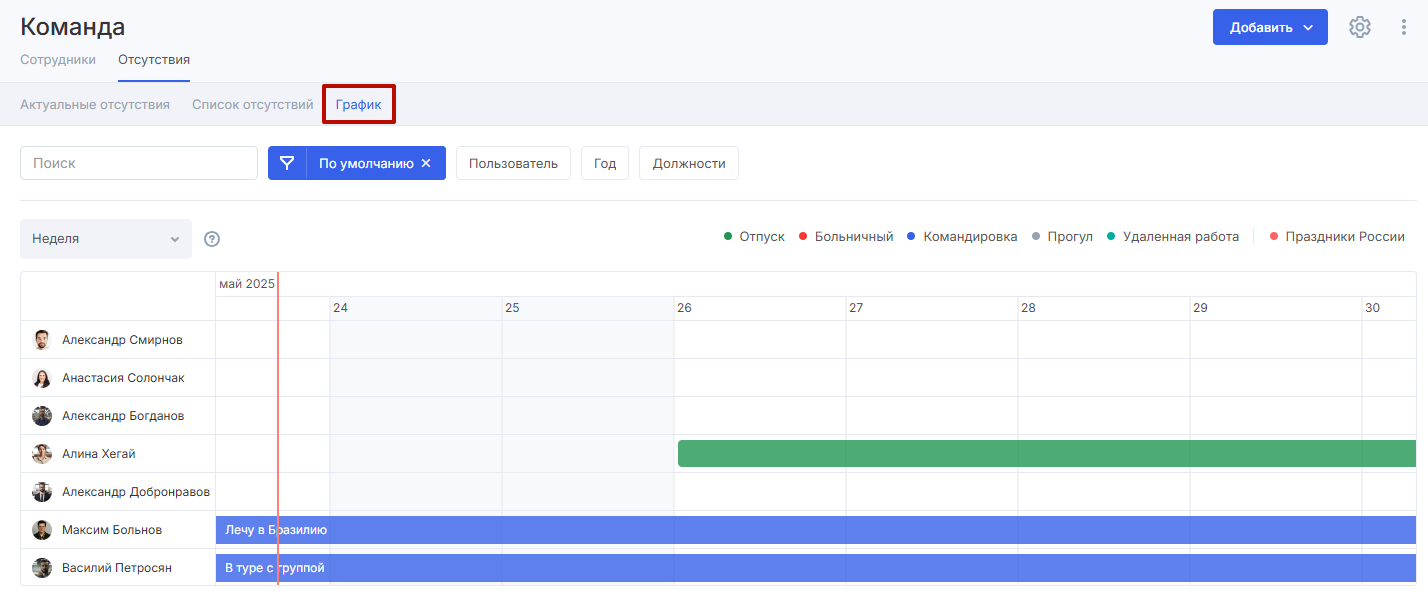The image size is (1428, 611).
Task: Open the Добавить dropdown button
Action: 1269,27
